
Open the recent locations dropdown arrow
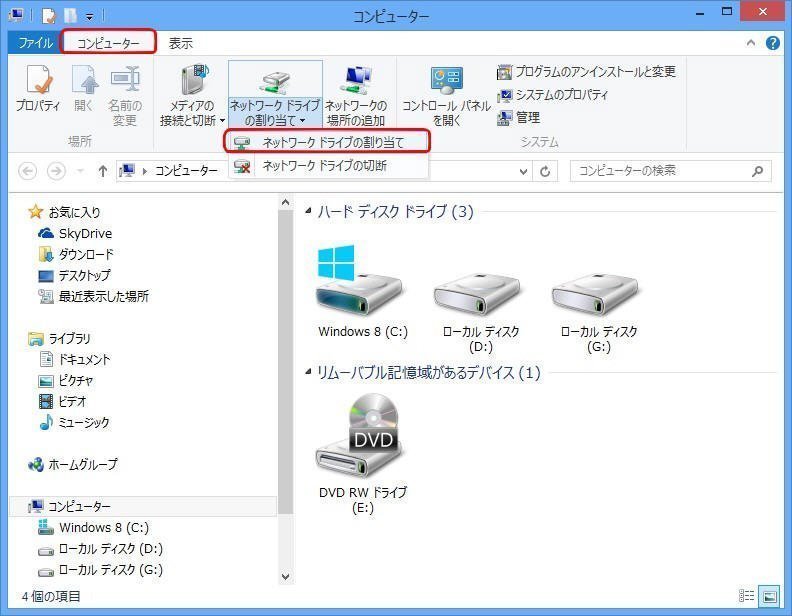(80, 171)
